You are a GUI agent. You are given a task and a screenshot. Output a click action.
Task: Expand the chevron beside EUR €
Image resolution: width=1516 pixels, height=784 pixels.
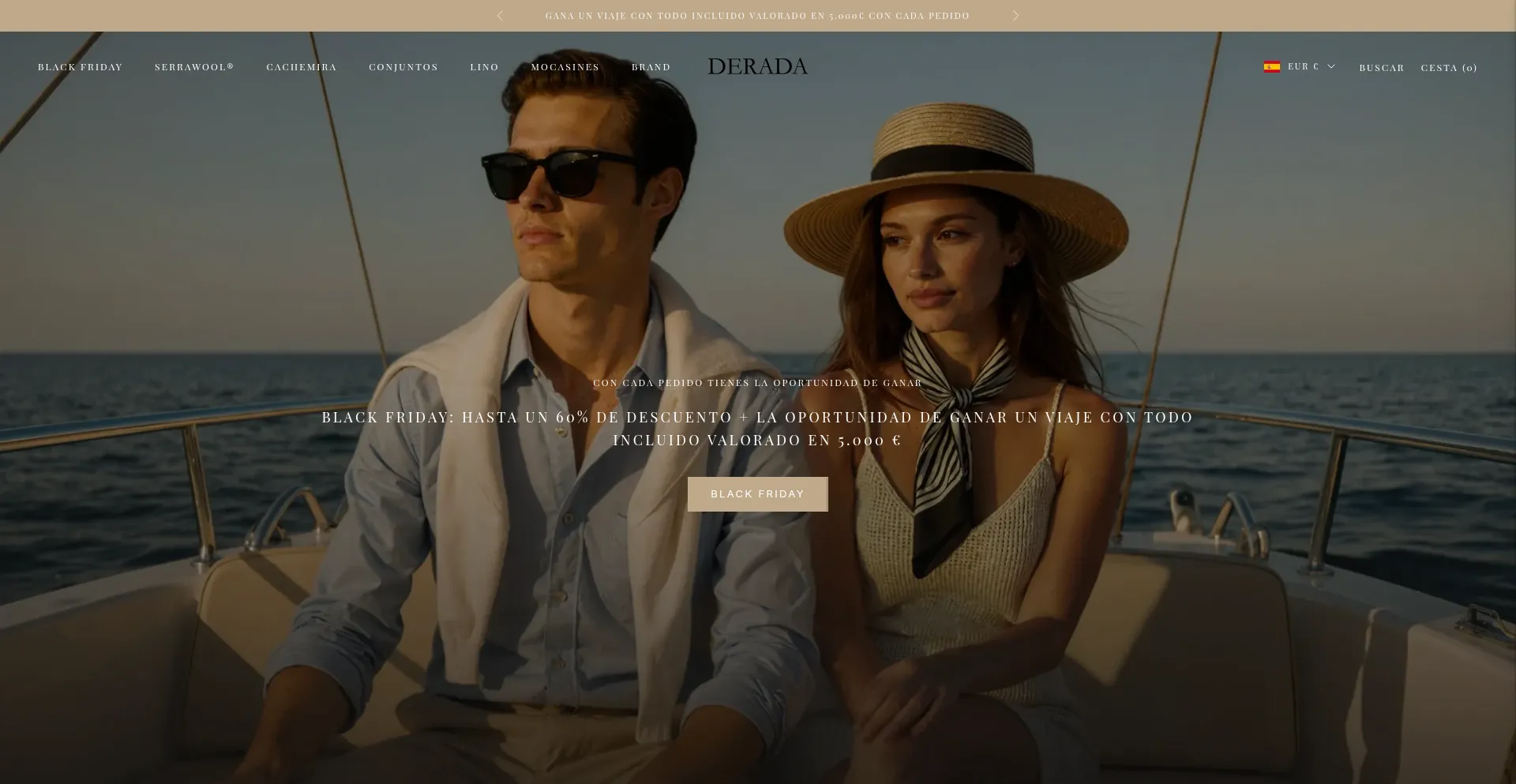click(1331, 67)
